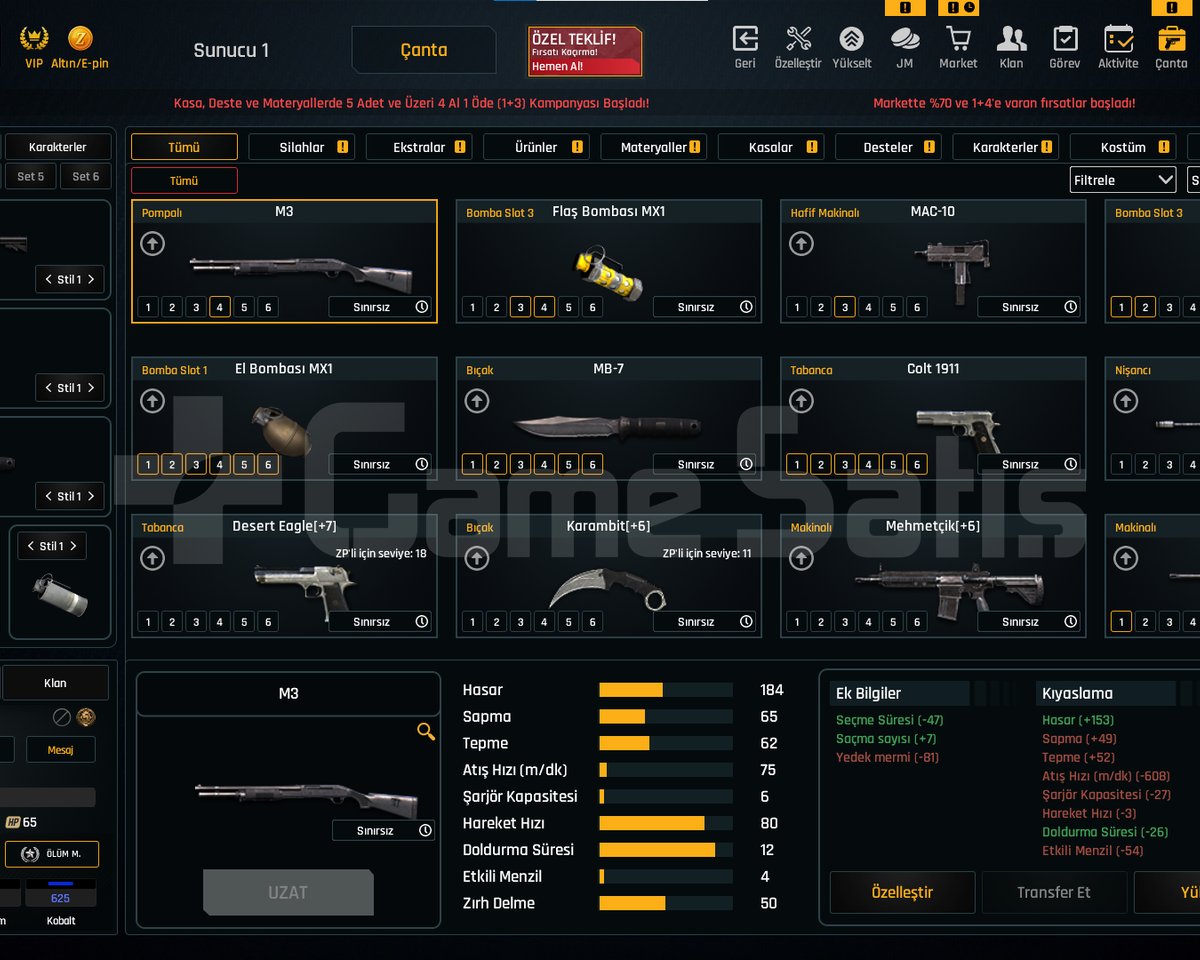
Task: Click the VIP crown icon
Action: click(x=35, y=46)
